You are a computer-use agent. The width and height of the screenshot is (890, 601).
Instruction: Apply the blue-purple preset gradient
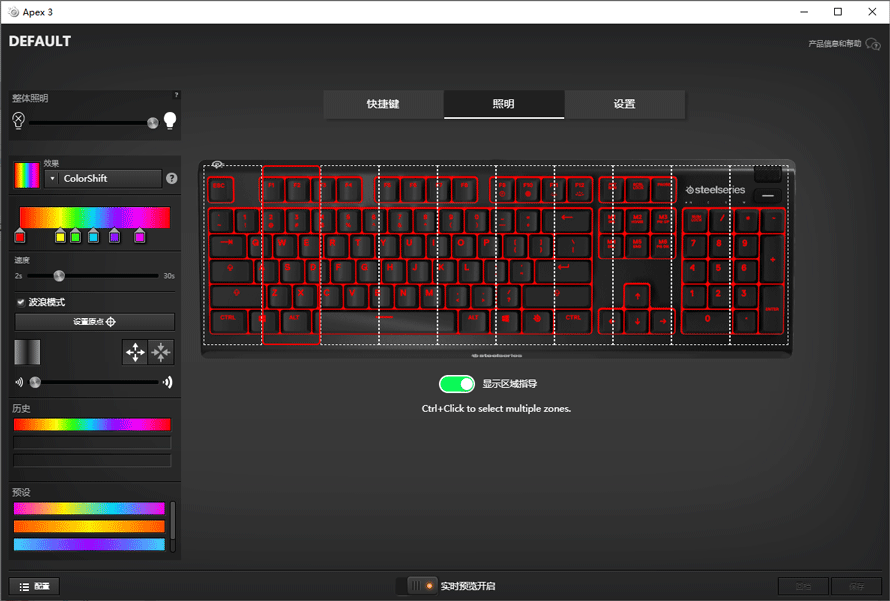pos(89,544)
